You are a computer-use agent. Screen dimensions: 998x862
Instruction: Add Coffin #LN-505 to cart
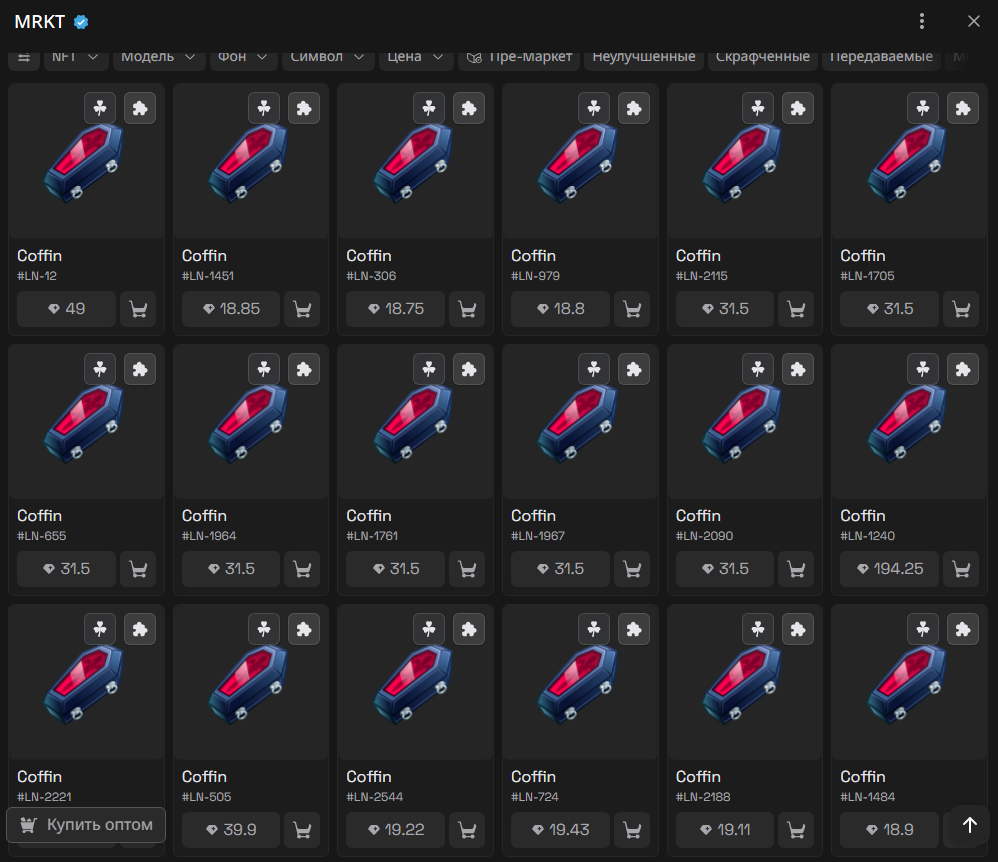coord(302,830)
